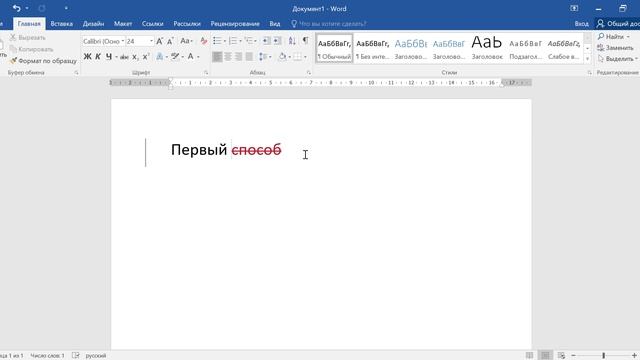Expand bullets list dropdown arrow
This screenshot has height=360, width=640.
click(224, 41)
